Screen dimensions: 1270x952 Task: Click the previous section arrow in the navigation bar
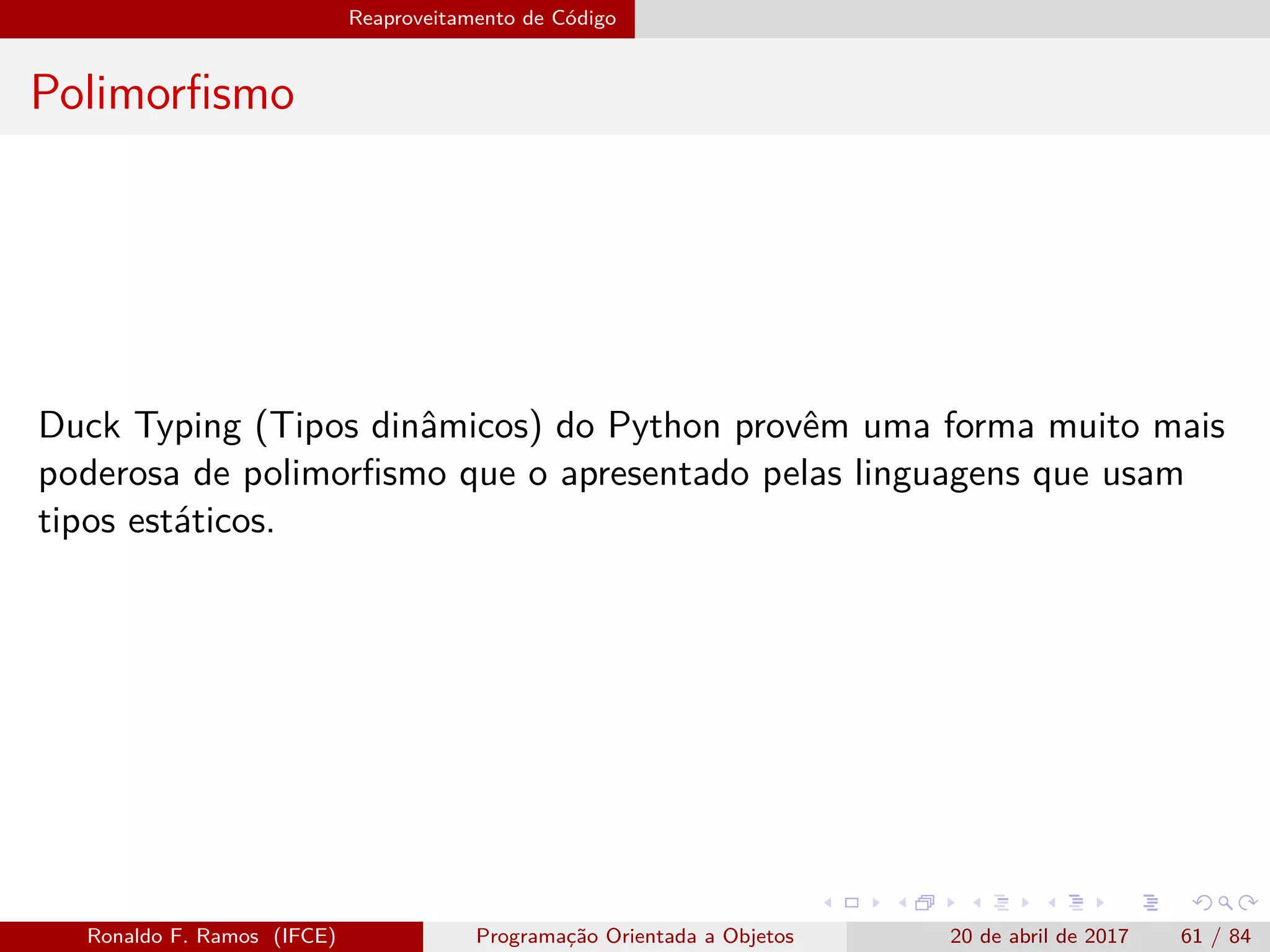tap(1052, 902)
